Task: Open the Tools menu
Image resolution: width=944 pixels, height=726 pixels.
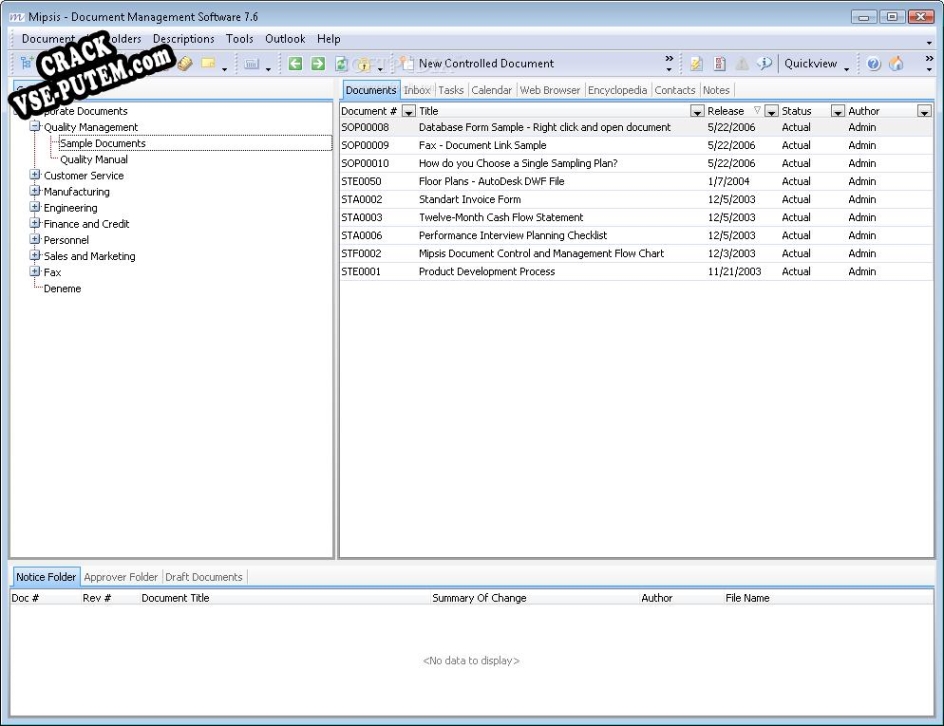Action: tap(240, 39)
